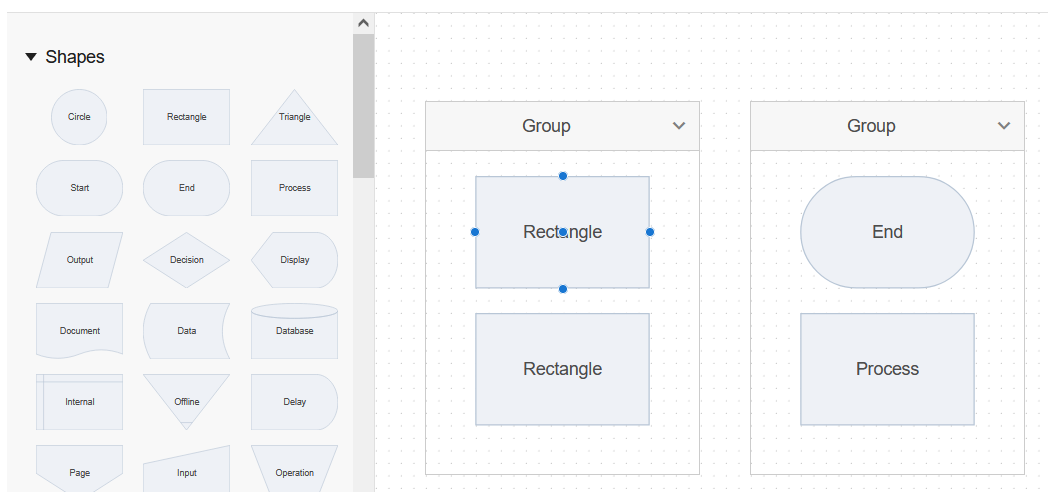The height and width of the screenshot is (492, 1048).
Task: Pick the Data shape from palette
Action: tap(186, 331)
